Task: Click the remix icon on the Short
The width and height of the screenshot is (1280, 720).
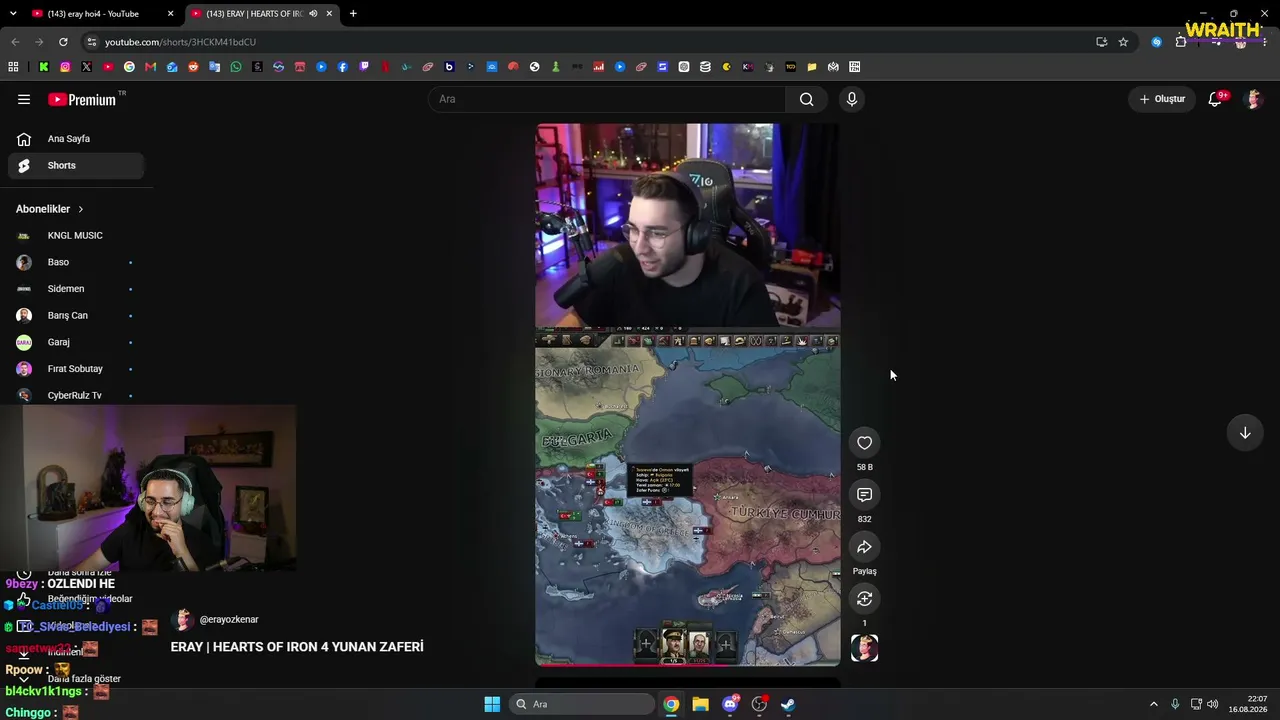Action: 865,599
